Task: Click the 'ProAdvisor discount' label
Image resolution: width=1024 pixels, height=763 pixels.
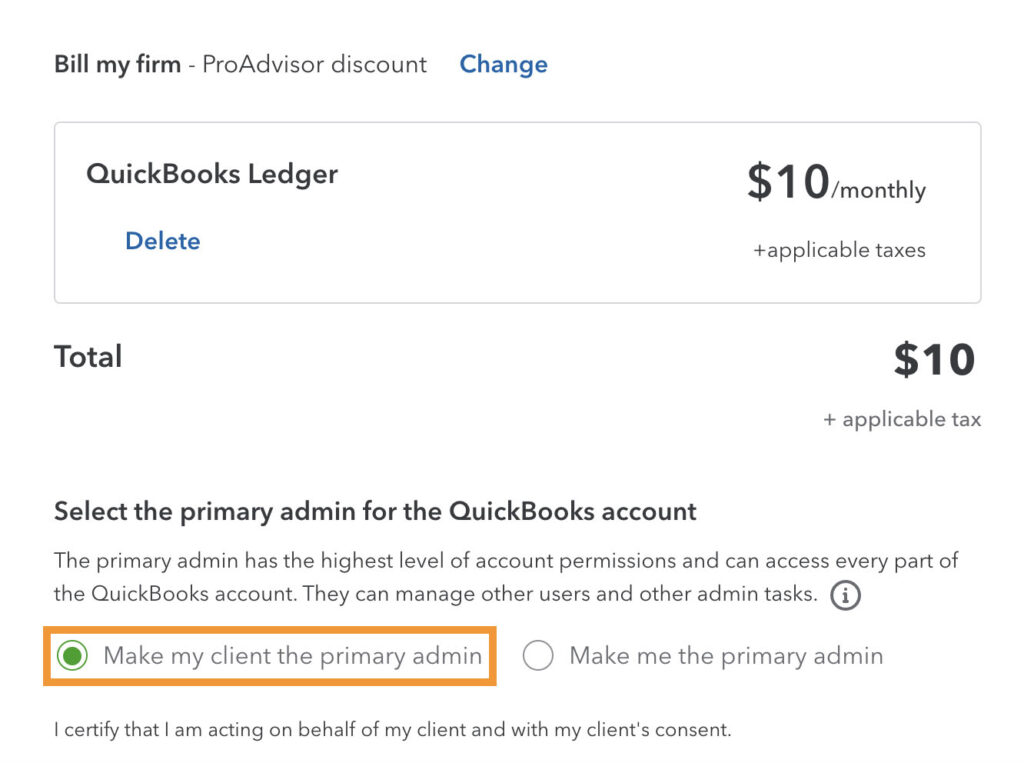Action: [315, 65]
